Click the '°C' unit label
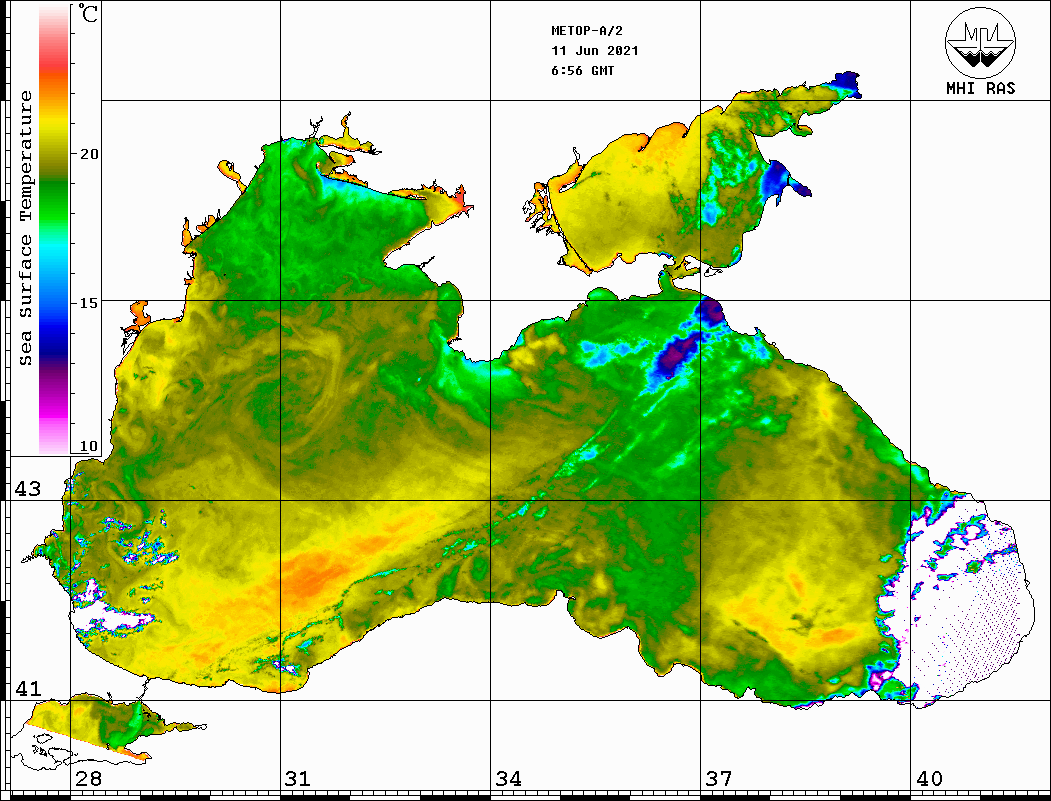The height and width of the screenshot is (801, 1051). click(x=88, y=13)
